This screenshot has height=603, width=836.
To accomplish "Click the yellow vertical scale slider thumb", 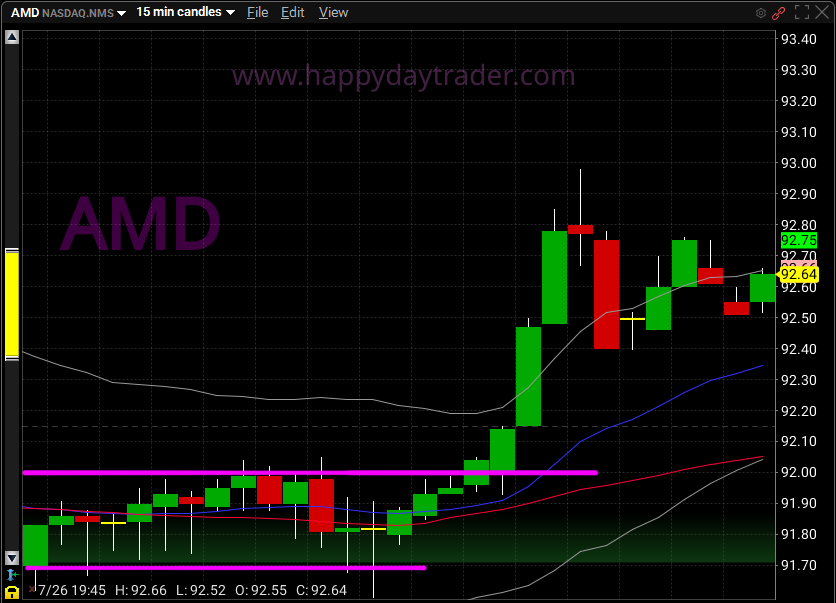I will pos(12,304).
